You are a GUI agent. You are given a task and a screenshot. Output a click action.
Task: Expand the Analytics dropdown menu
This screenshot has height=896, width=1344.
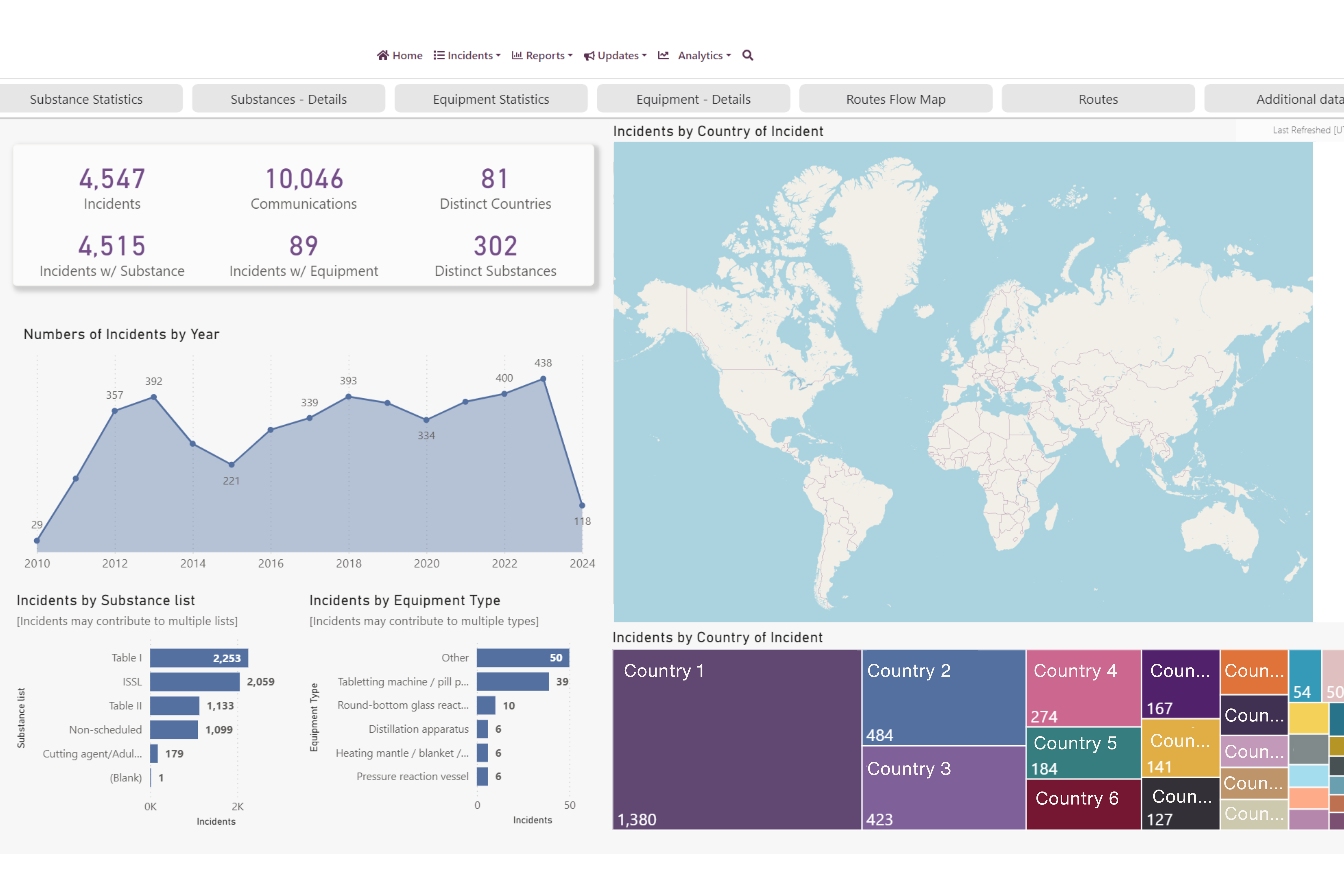coord(728,56)
